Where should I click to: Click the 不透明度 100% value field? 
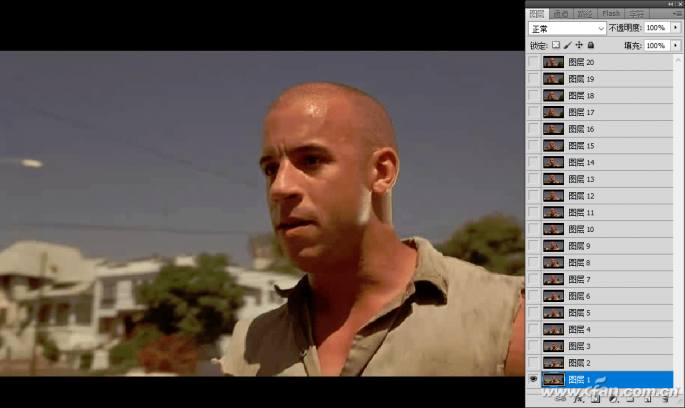657,28
